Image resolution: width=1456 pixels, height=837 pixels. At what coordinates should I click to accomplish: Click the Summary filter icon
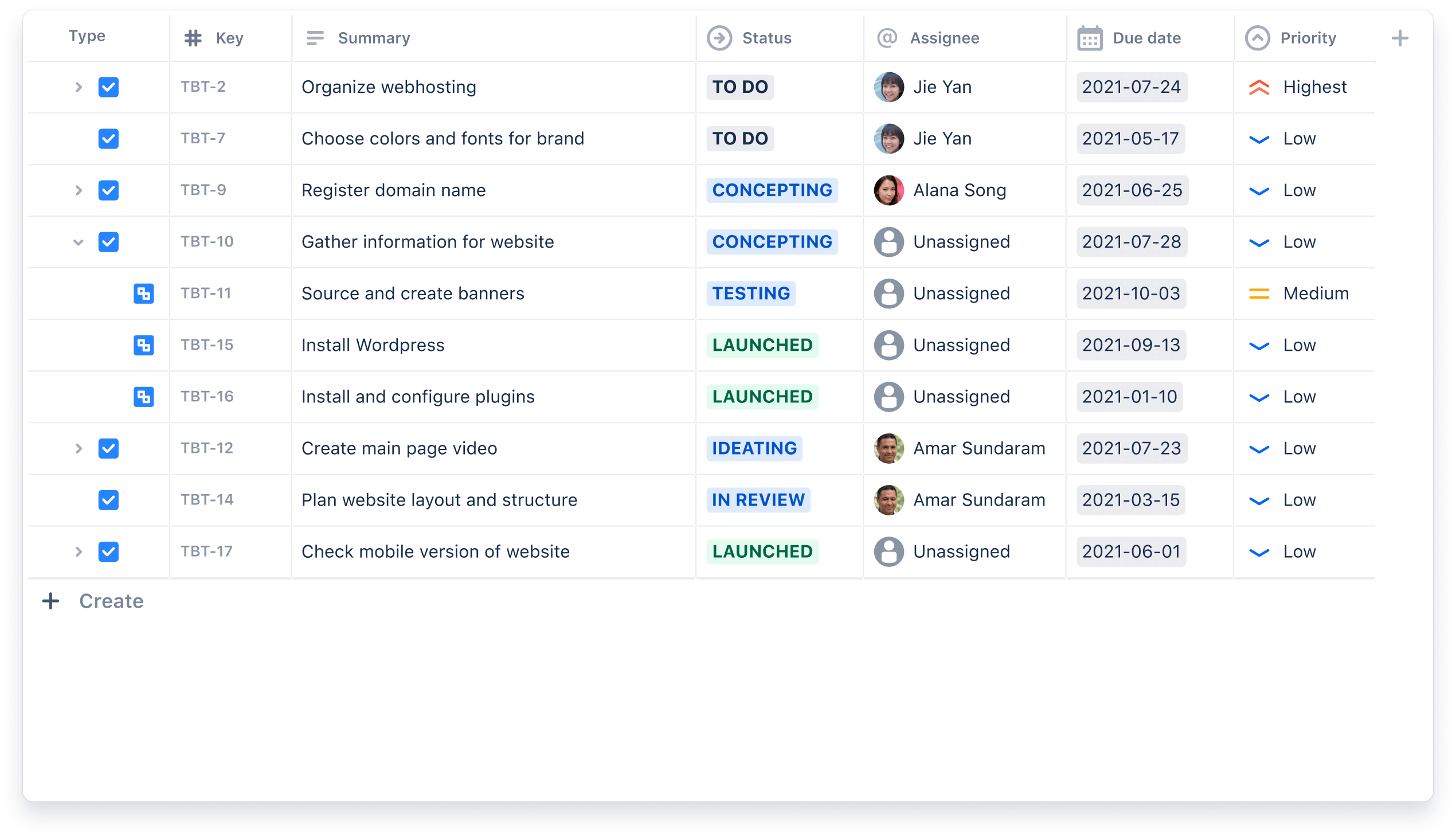click(x=314, y=37)
